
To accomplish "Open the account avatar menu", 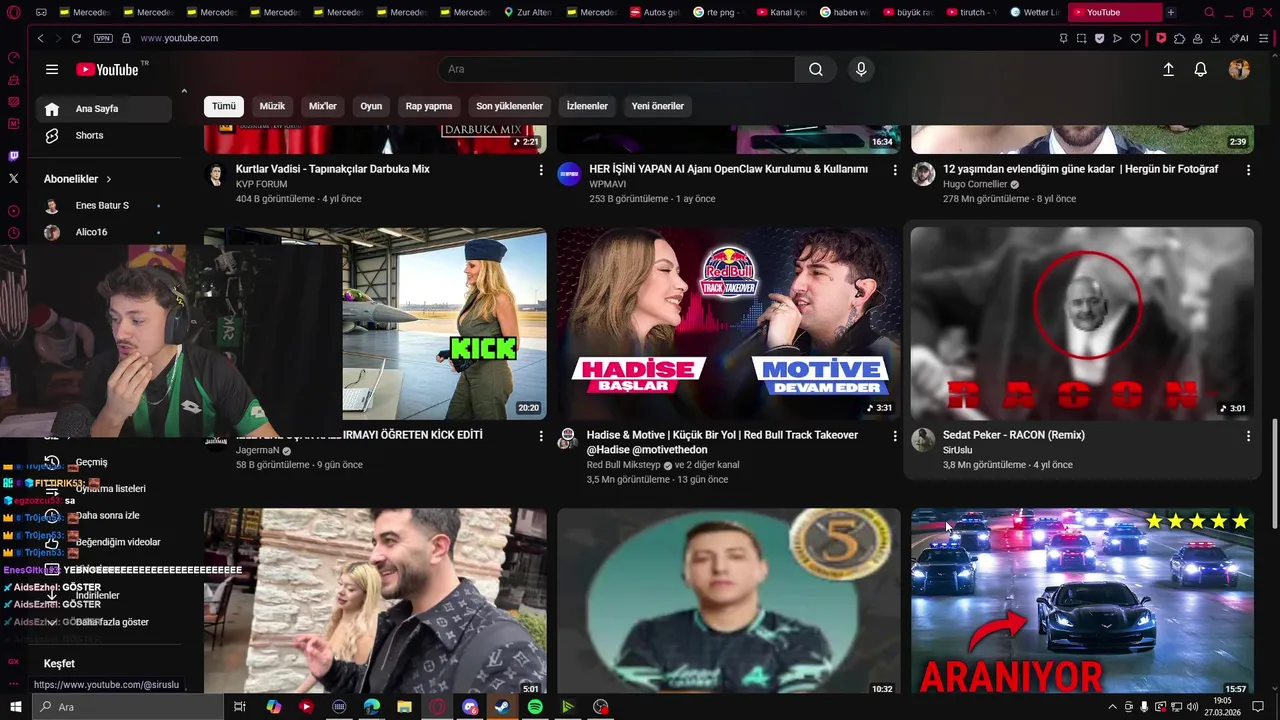I will 1239,69.
